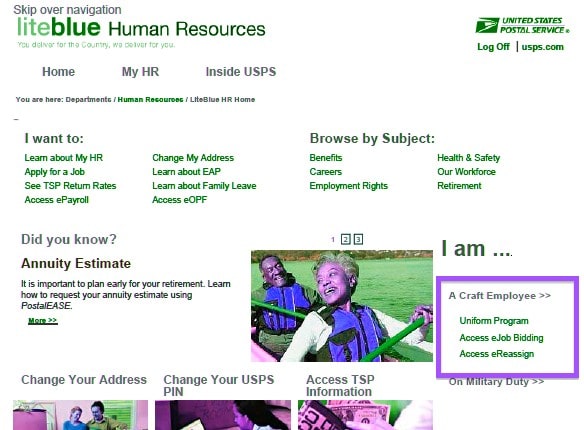Expand the On Military Duty section
Viewport: 584px width, 430px height.
(496, 382)
